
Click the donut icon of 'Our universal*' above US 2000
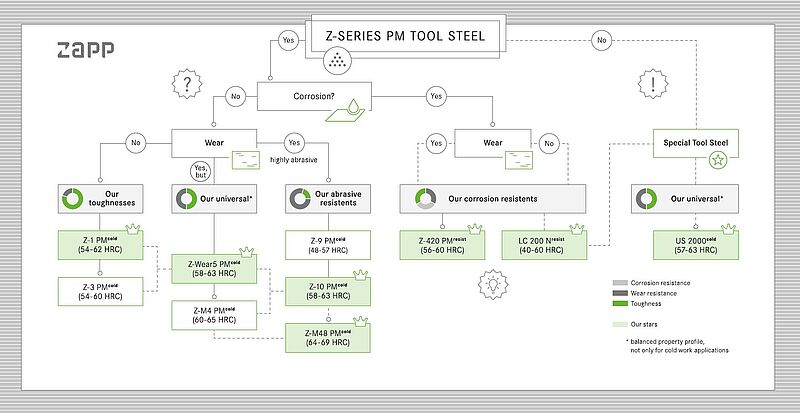pos(646,199)
